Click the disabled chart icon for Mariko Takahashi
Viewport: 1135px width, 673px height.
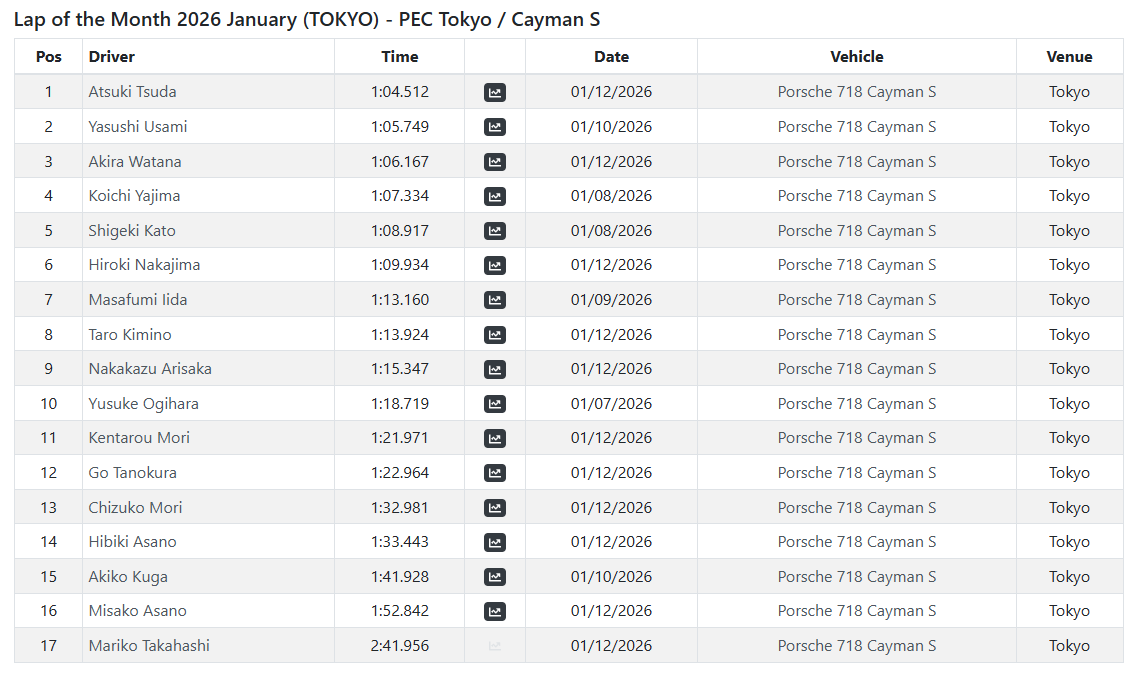(x=494, y=646)
